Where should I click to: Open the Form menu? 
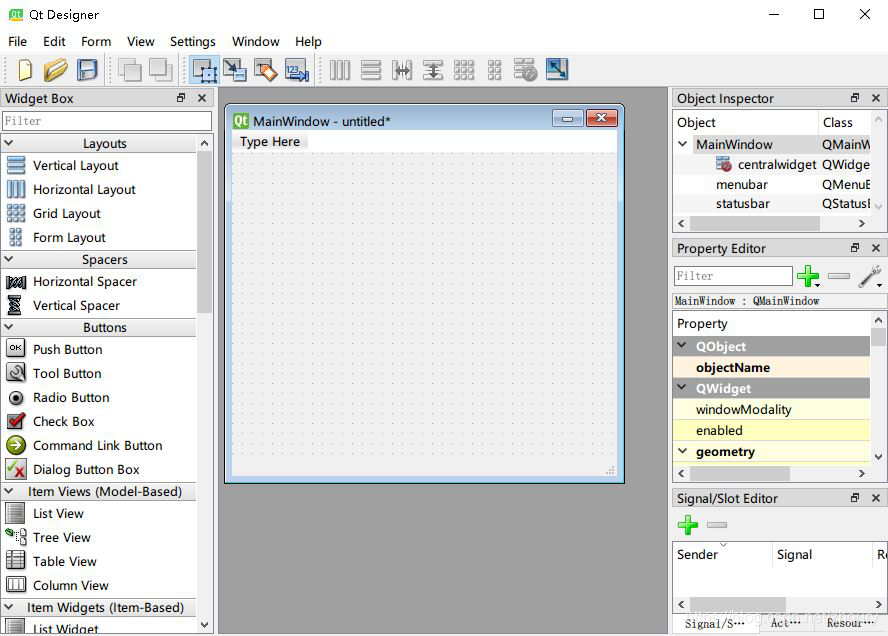[x=96, y=42]
